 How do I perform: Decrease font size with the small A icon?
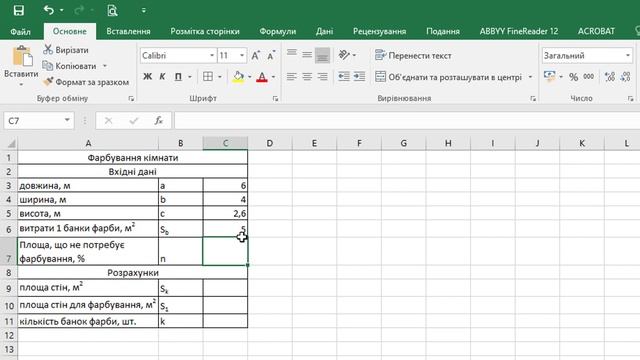click(271, 56)
